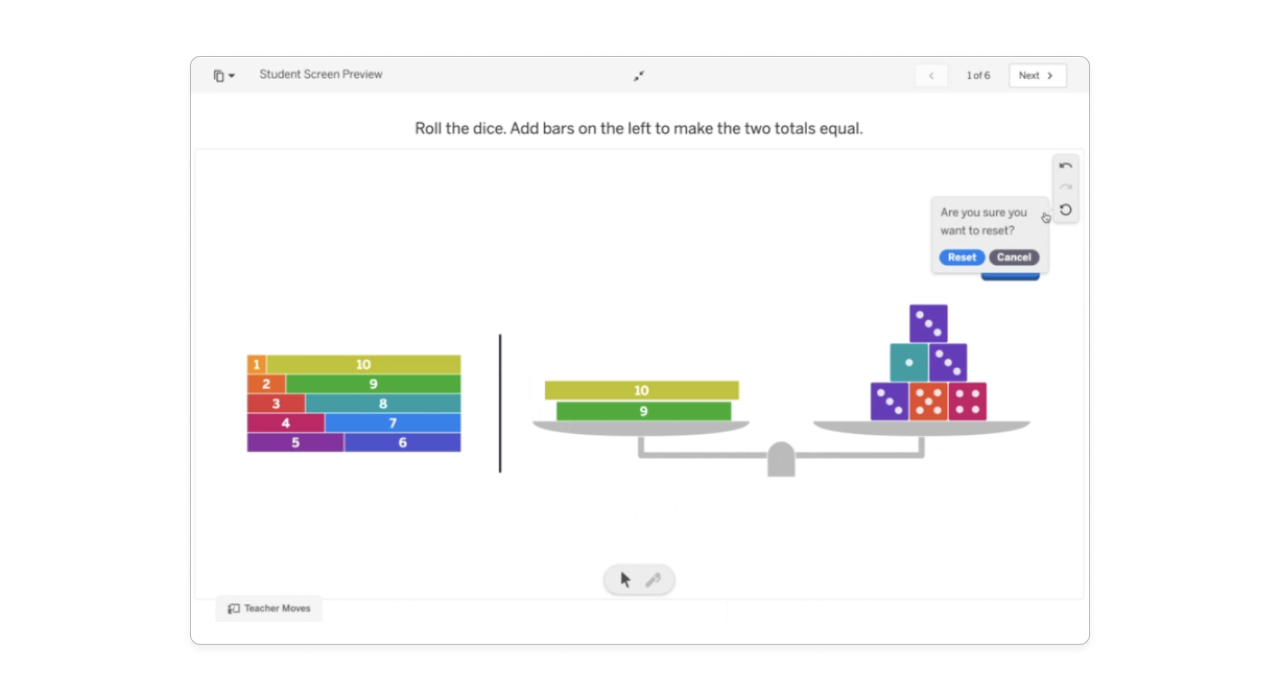This screenshot has width=1280, height=700.
Task: Click the green 9 bar on the scale
Action: click(643, 411)
